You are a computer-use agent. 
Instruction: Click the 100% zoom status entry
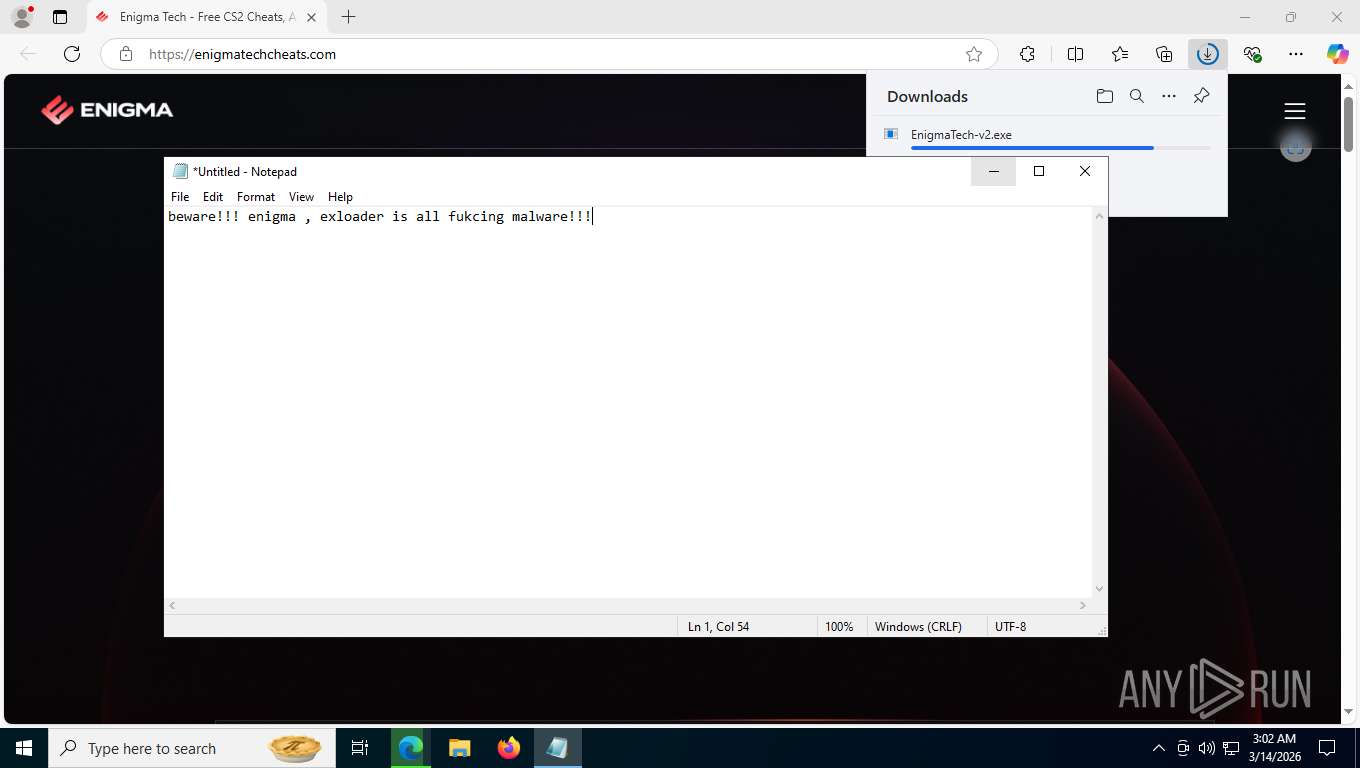pyautogui.click(x=839, y=627)
